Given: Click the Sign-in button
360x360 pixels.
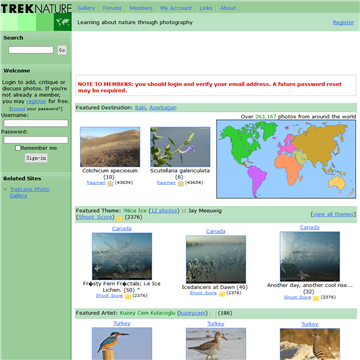Looking at the screenshot, I should tap(36, 158).
